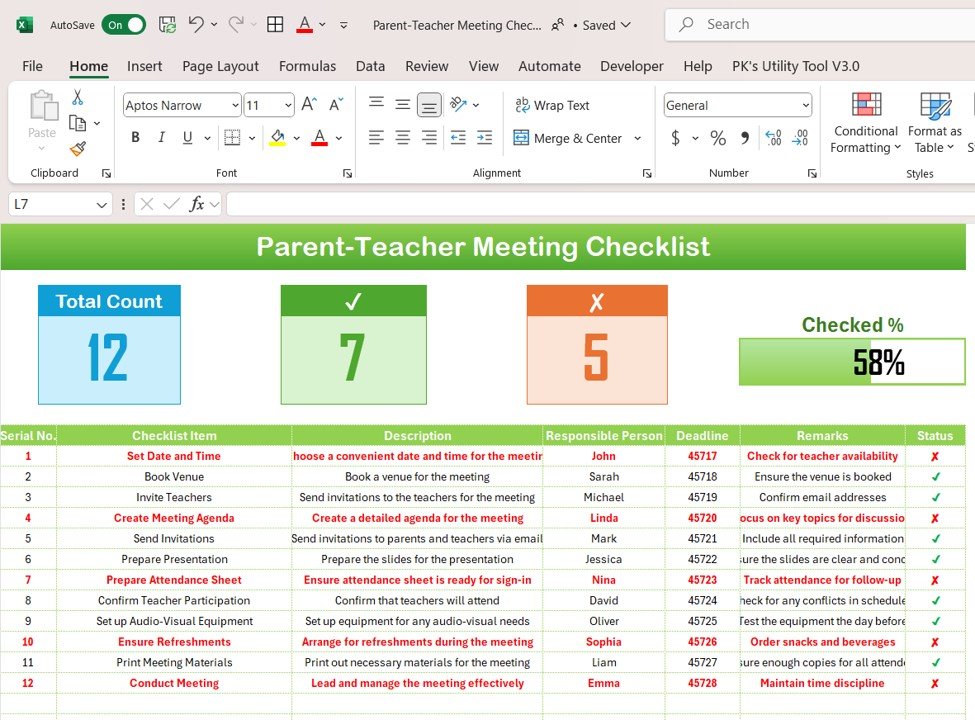975x720 pixels.
Task: Switch to the Formulas tab
Action: coord(307,66)
